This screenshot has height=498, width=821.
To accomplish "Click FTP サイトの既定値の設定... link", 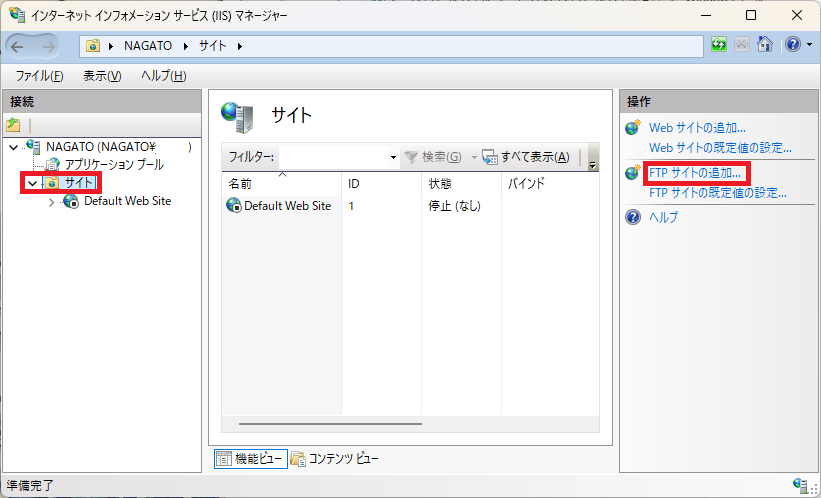I will [718, 193].
